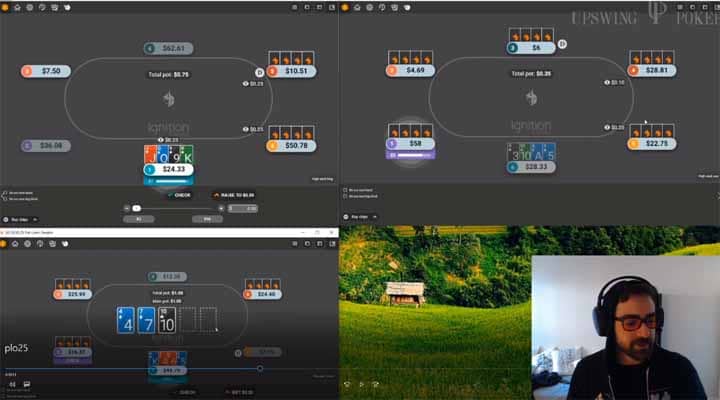
Task: Click the chicken icon in top-right table toolbar
Action: [x=407, y=7]
